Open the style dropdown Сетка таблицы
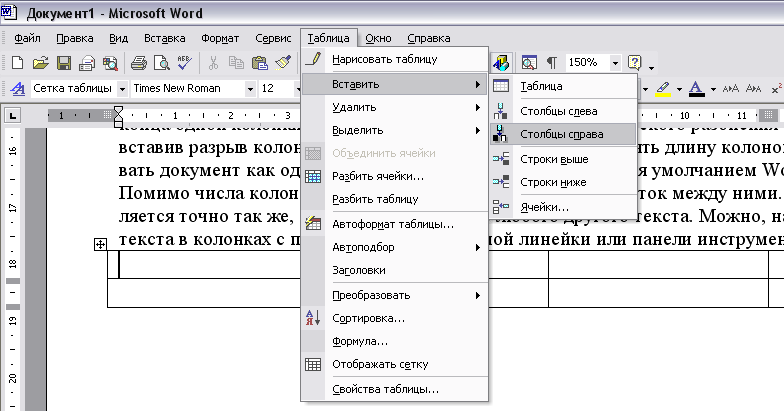 pos(122,89)
